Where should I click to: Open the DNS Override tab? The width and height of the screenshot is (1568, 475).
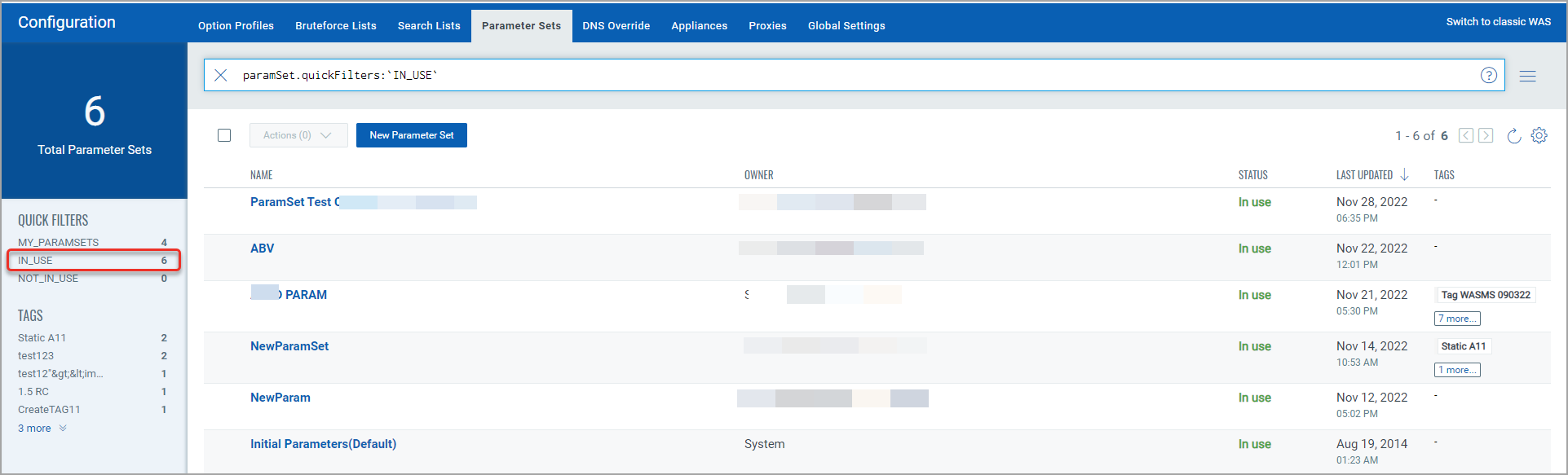pyautogui.click(x=616, y=25)
